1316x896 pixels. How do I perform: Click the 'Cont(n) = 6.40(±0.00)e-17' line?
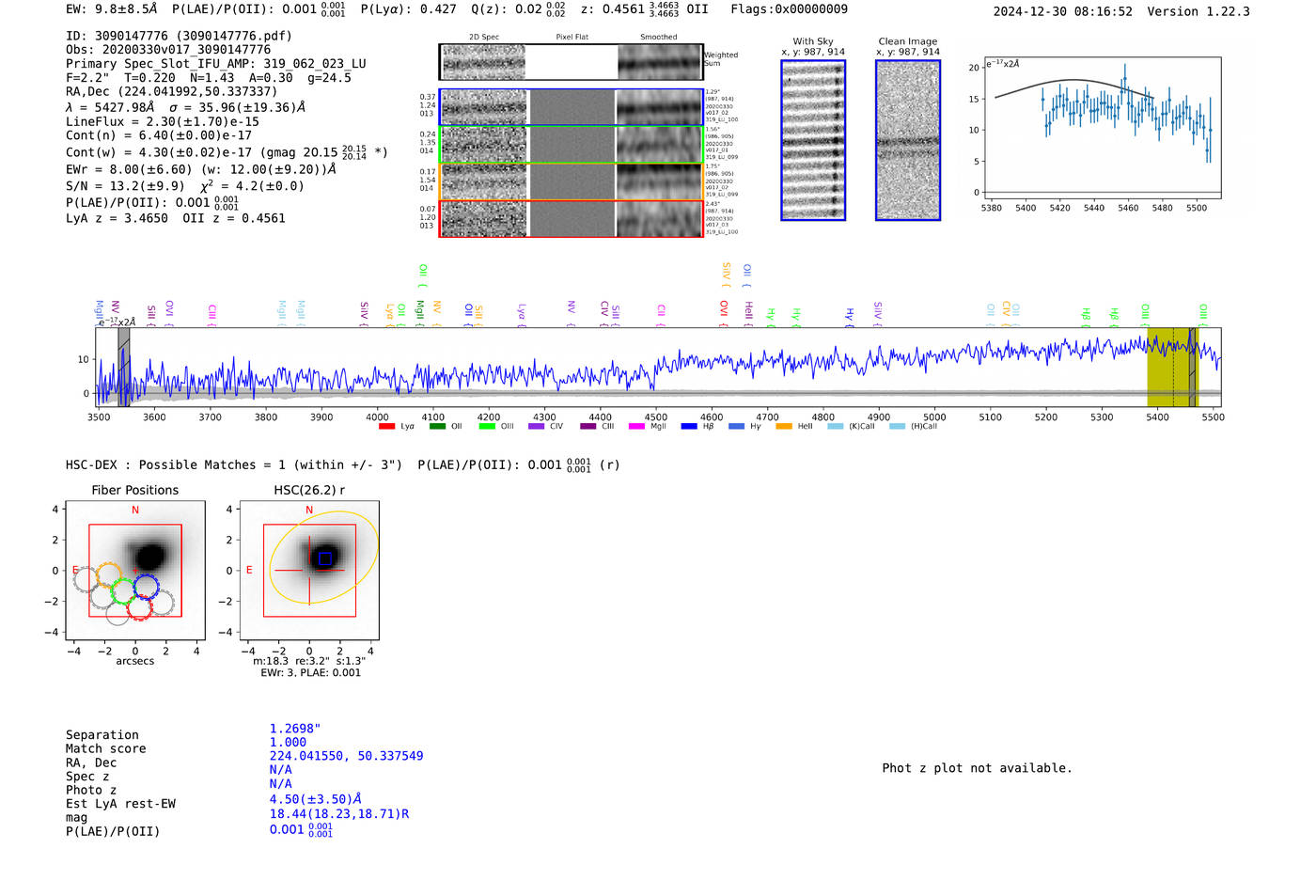click(x=159, y=135)
